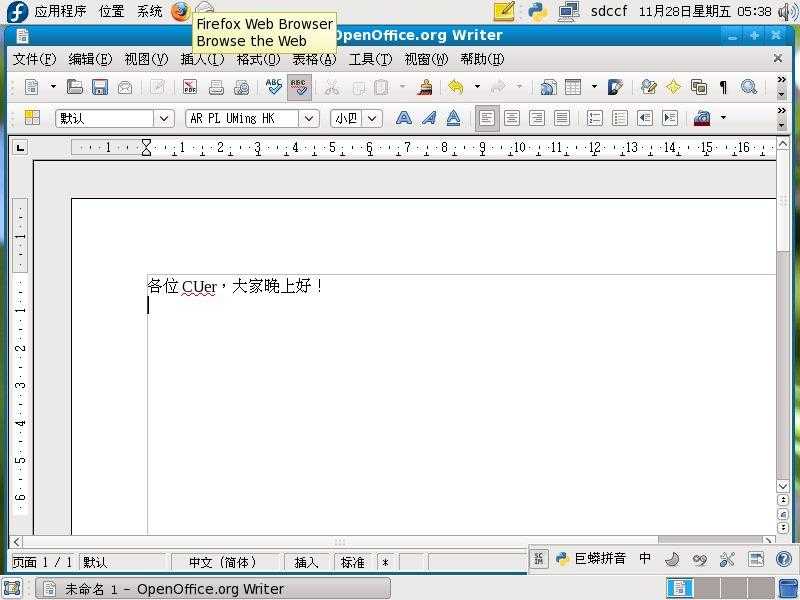The image size is (800, 600).
Task: Open the 工具(T) menu
Action: pos(370,59)
